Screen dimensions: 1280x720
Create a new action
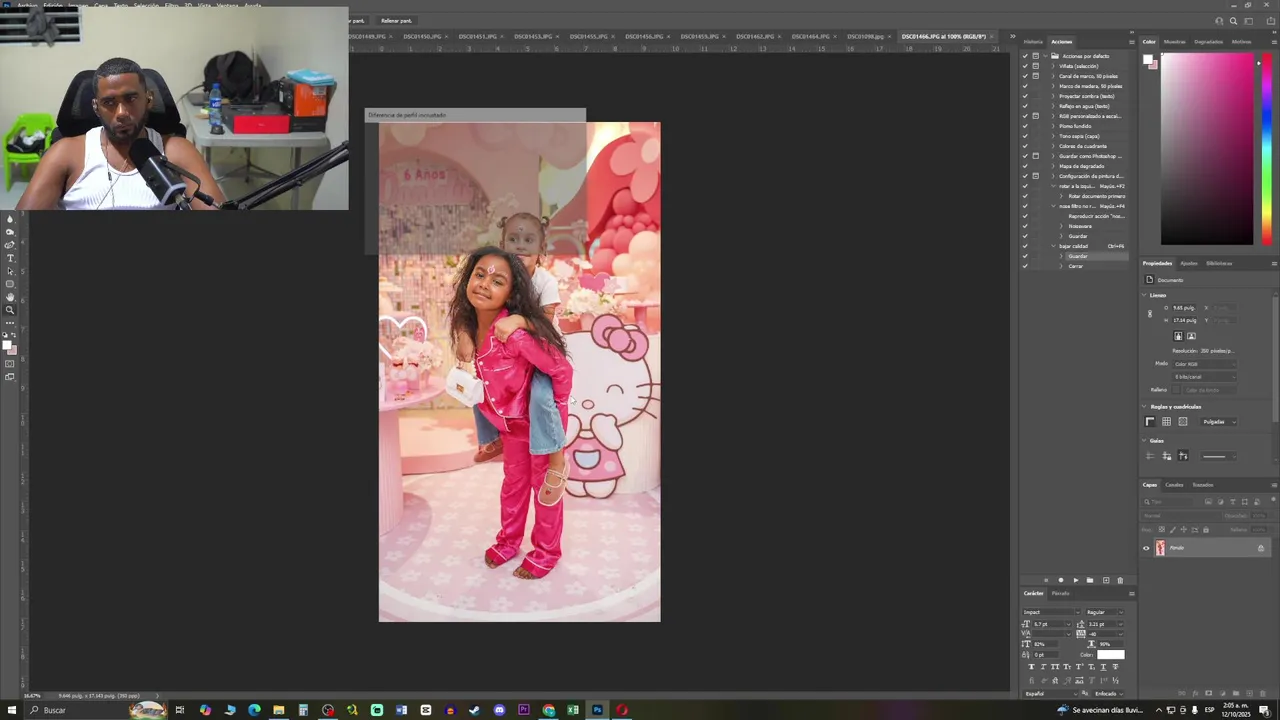pos(1105,580)
